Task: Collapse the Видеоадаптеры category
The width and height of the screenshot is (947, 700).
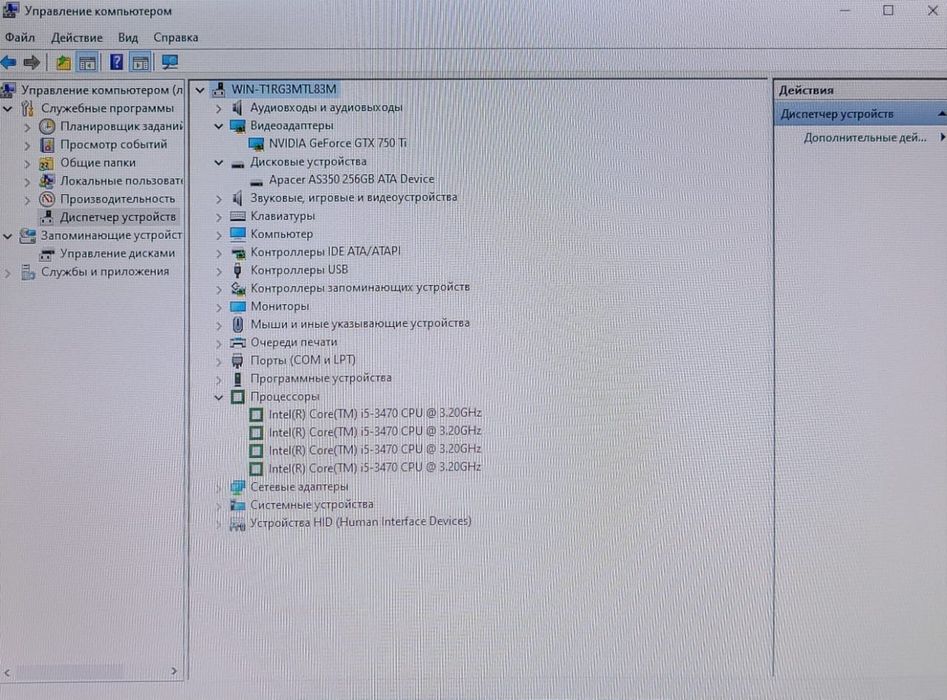Action: click(219, 126)
